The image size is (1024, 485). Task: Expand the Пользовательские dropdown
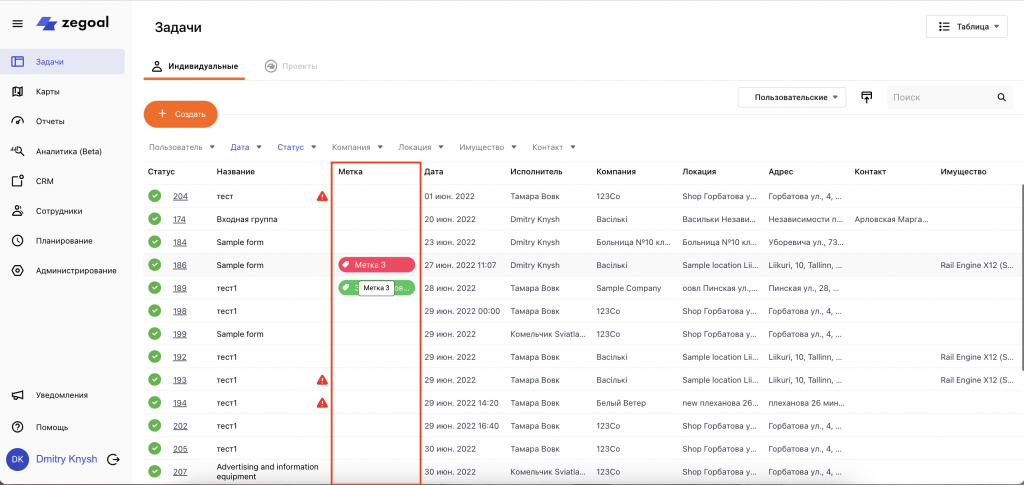(x=792, y=97)
